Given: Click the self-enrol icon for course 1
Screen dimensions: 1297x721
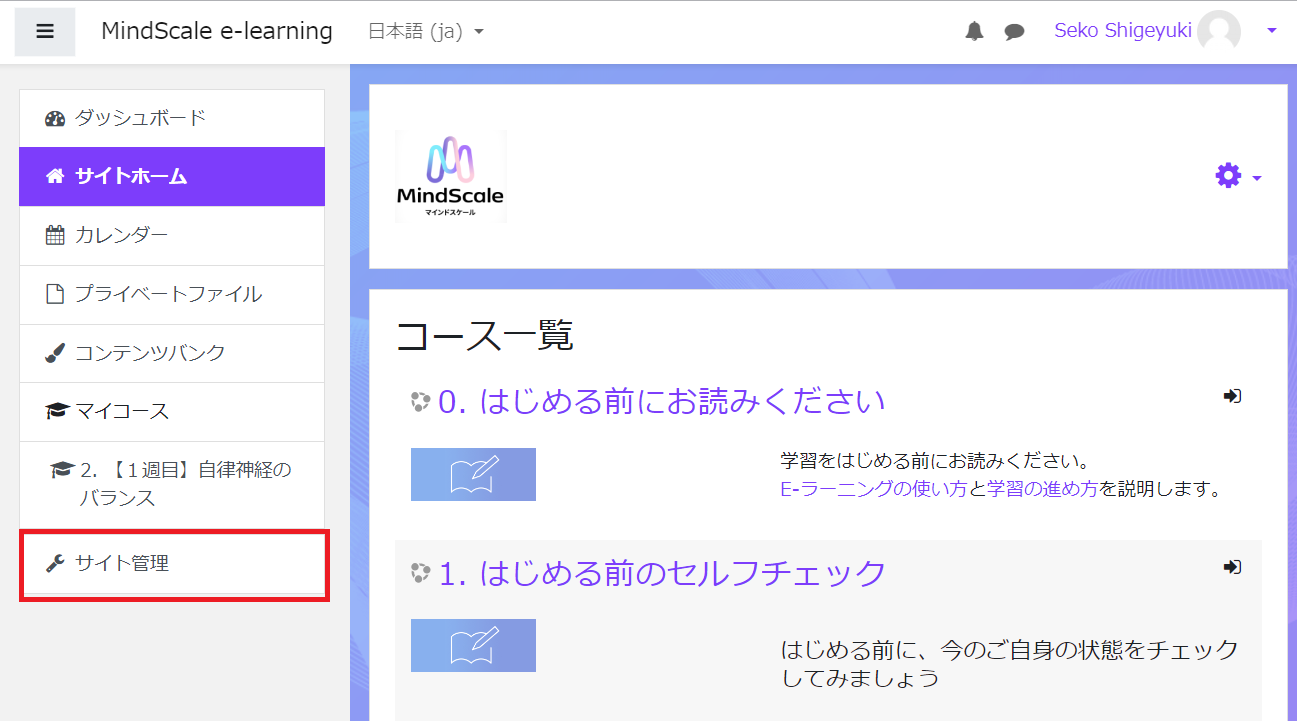Looking at the screenshot, I should coord(1232,567).
